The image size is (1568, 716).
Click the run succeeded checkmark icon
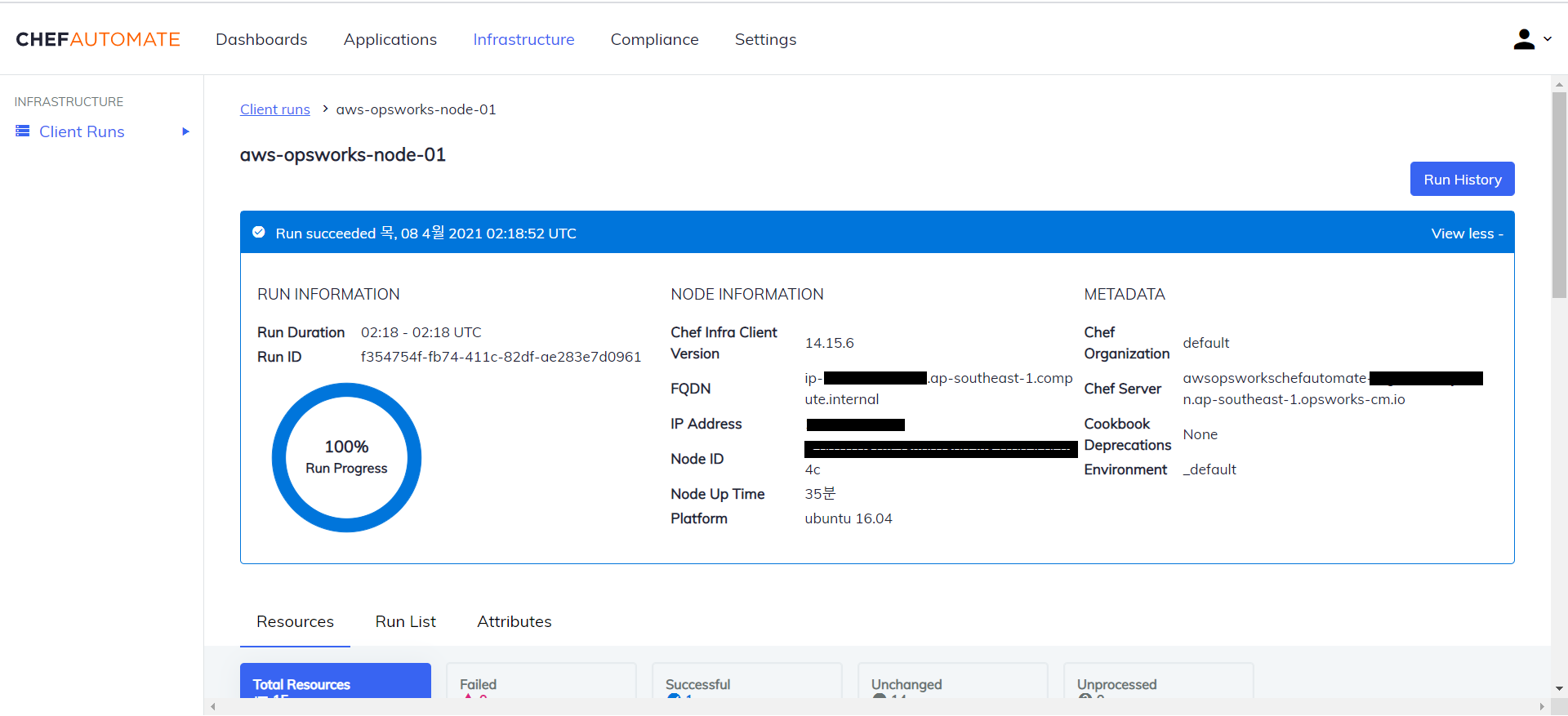(x=259, y=233)
